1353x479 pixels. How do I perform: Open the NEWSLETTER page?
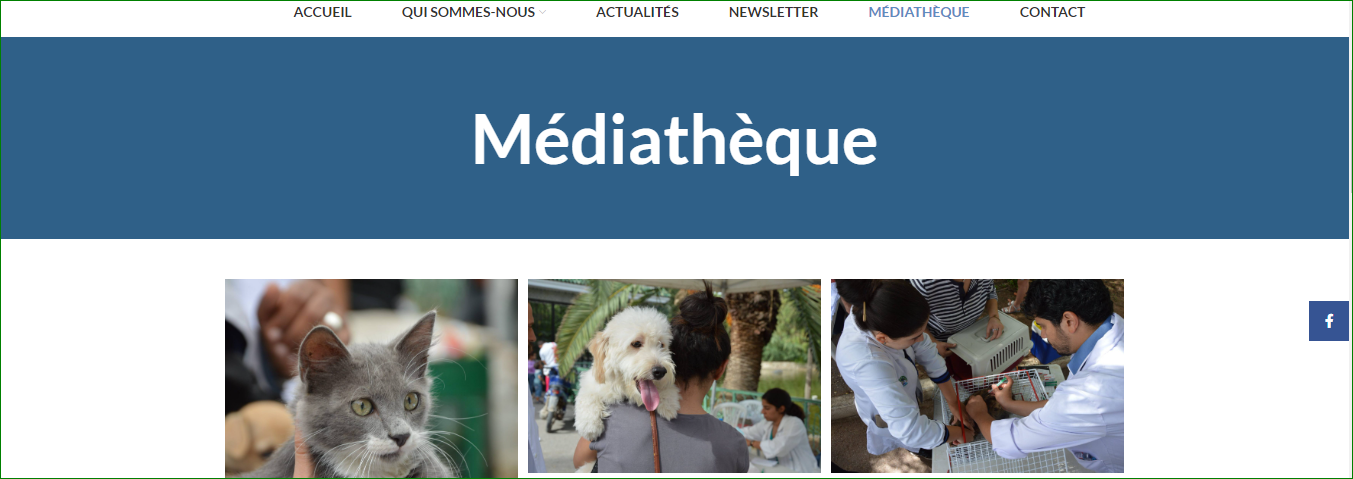[x=773, y=13]
